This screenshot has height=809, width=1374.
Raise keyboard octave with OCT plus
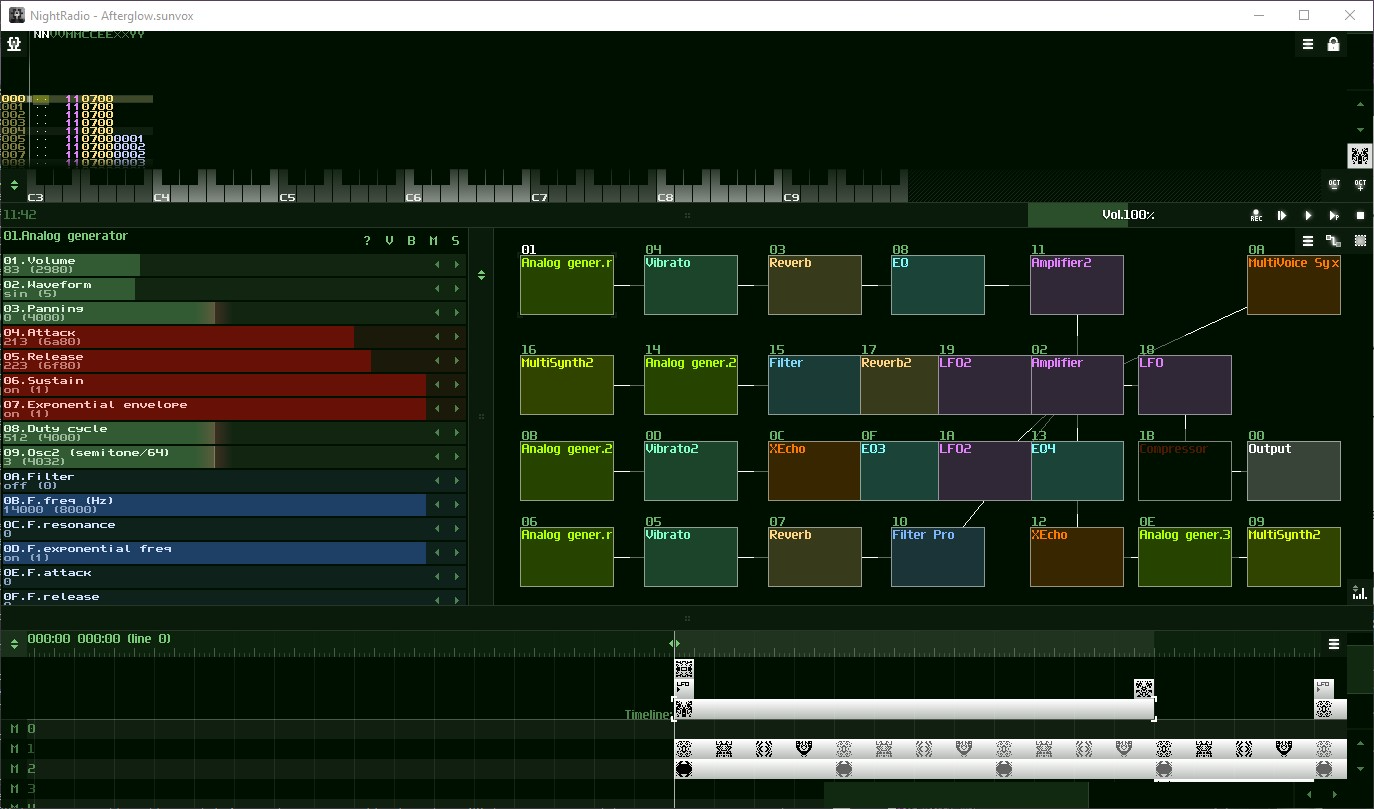1360,185
